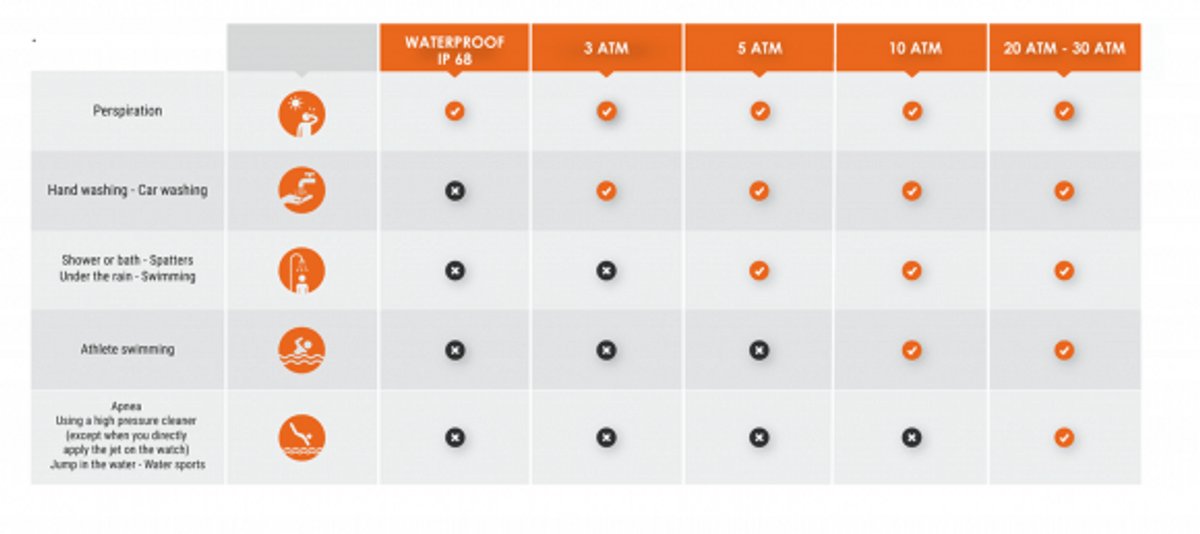
Task: Click the athlete swimming icon
Action: (x=302, y=350)
